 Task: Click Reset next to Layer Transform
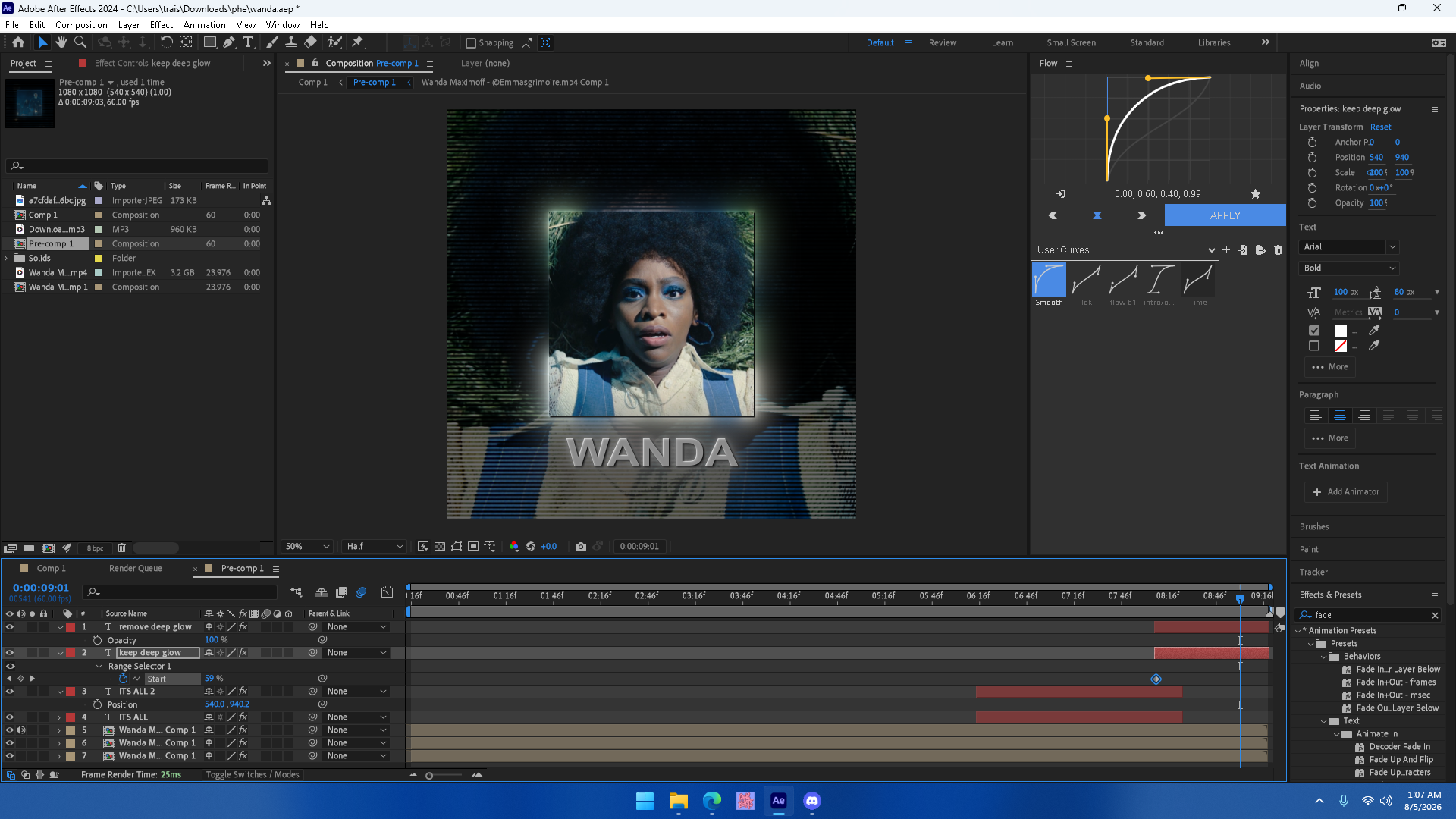[1380, 127]
